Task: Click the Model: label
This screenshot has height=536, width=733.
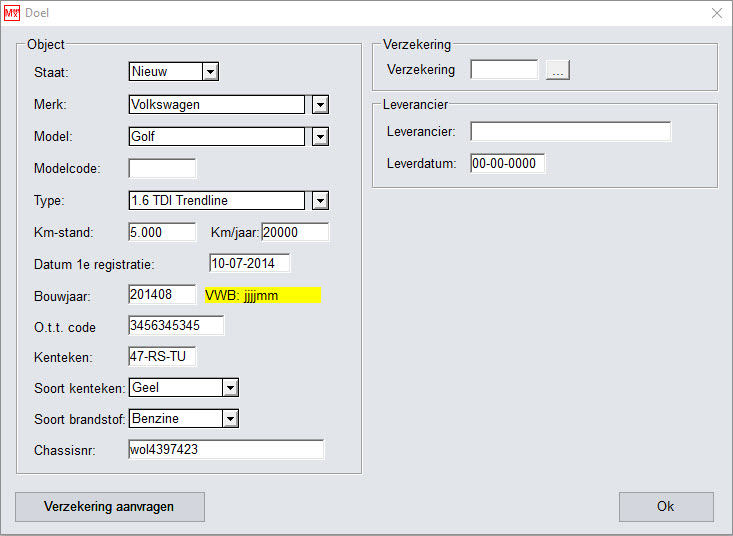Action: coord(53,136)
